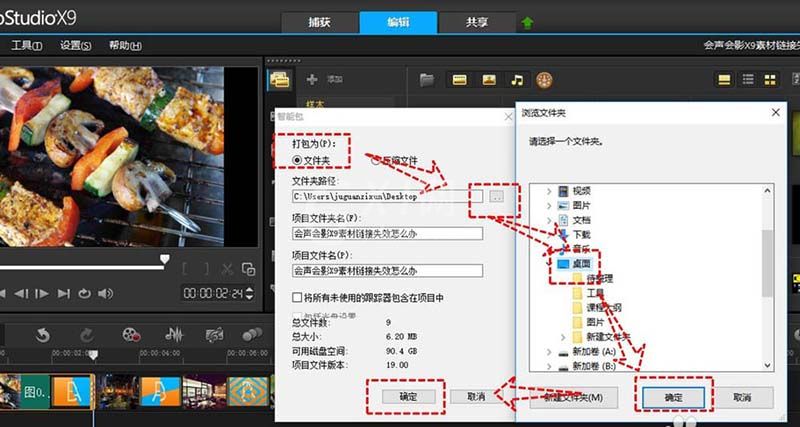Expand the 新加卷 (B:) drive
The image size is (800, 427).
coord(549,366)
